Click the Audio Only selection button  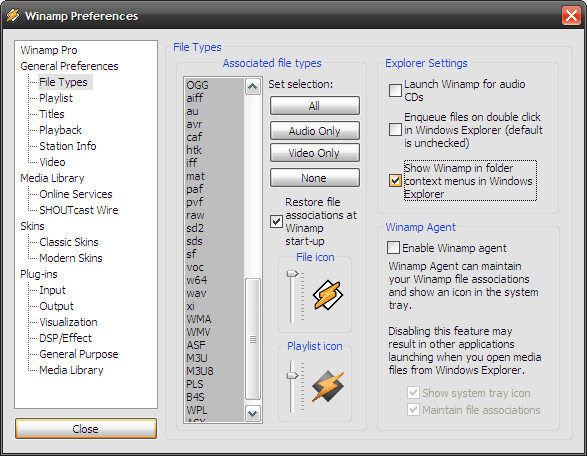click(314, 131)
